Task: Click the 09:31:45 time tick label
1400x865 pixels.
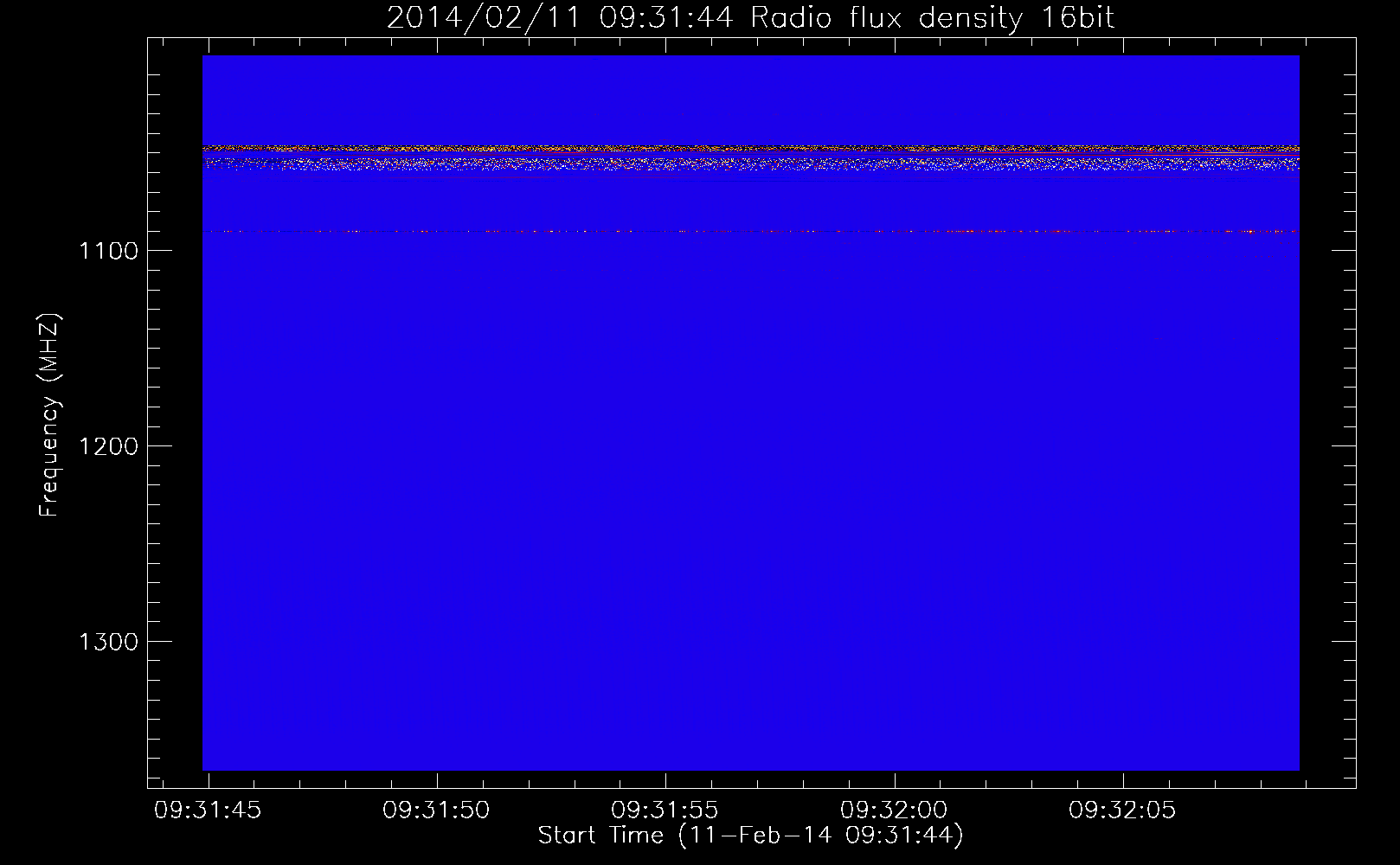Action: tap(208, 811)
